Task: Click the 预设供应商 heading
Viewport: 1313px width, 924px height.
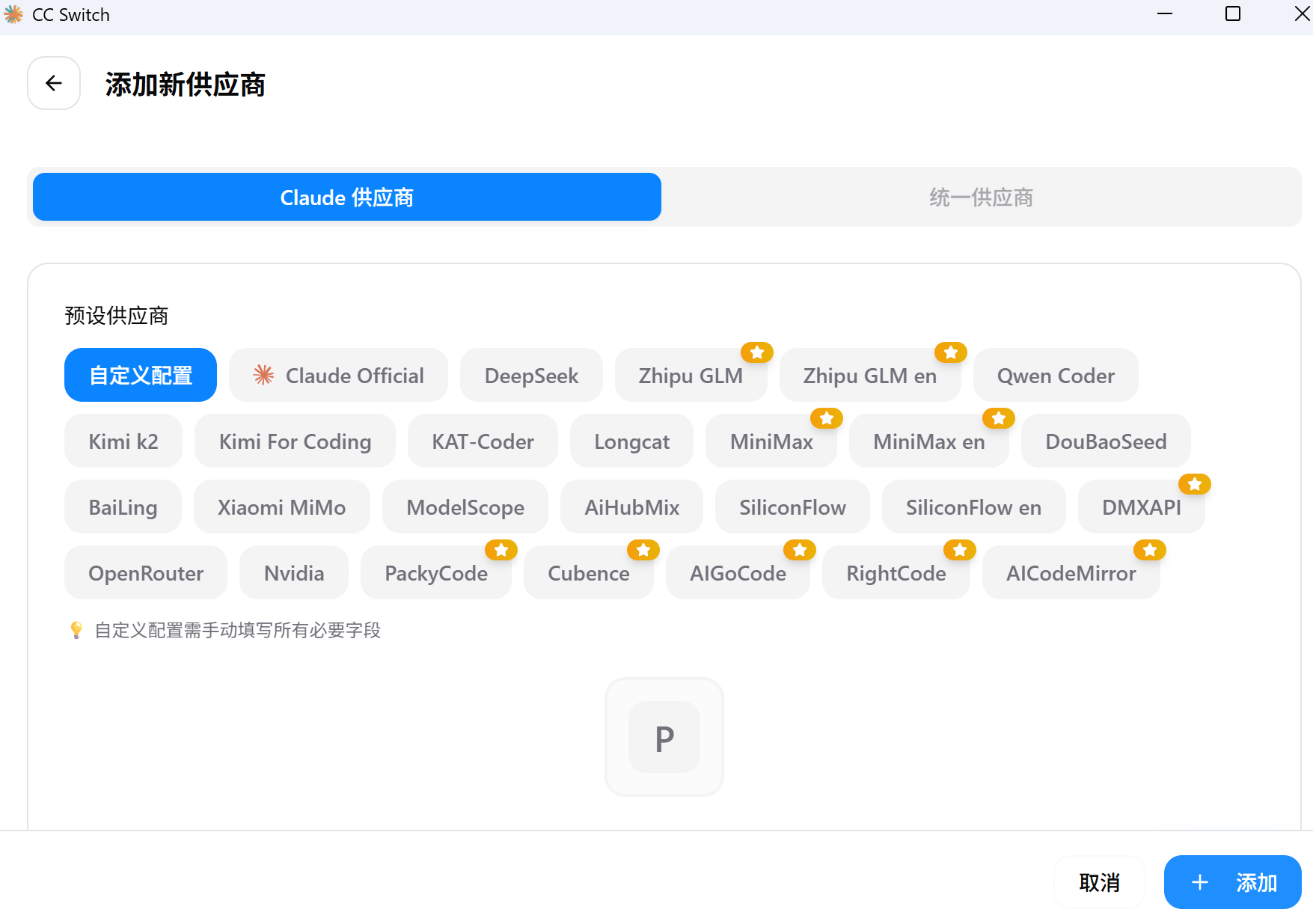Action: 117,316
